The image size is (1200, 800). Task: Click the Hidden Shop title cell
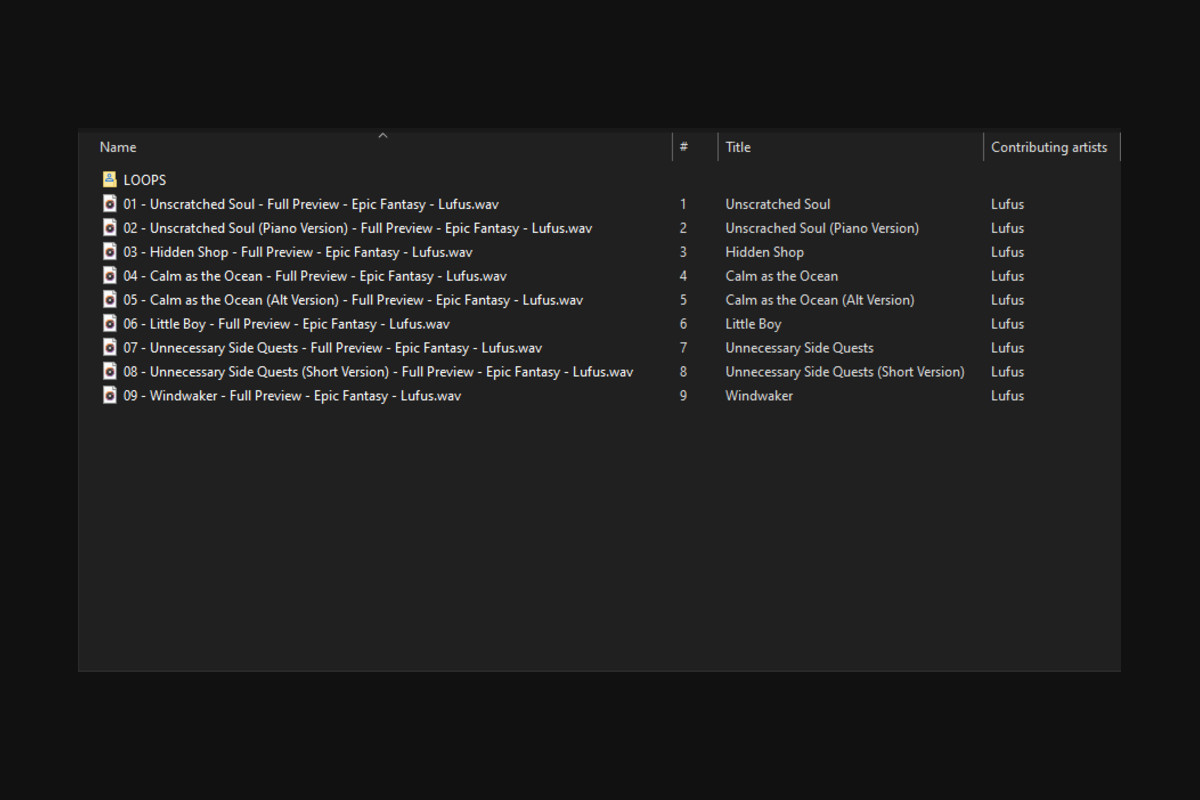[764, 252]
